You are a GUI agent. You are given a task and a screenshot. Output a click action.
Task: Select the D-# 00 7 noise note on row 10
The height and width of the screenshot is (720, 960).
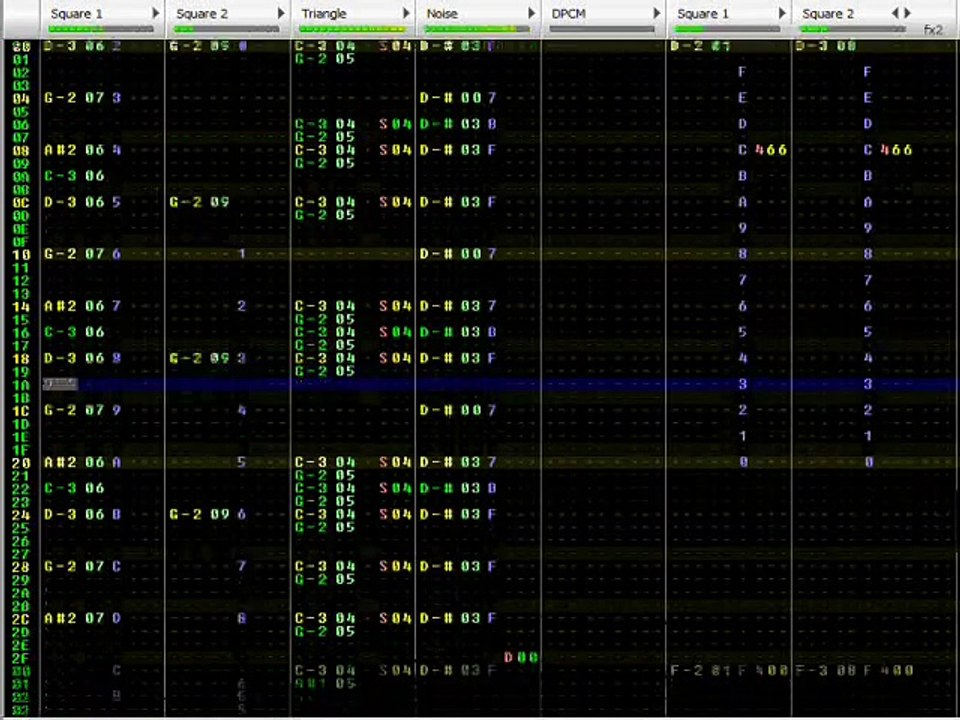458,253
